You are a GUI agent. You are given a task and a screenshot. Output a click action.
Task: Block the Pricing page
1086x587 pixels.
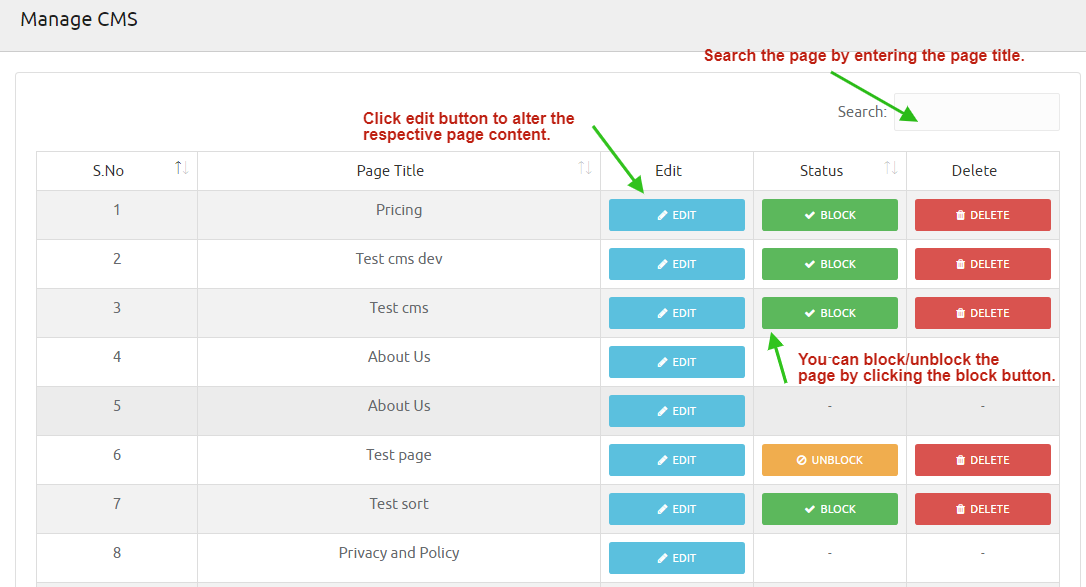[829, 215]
